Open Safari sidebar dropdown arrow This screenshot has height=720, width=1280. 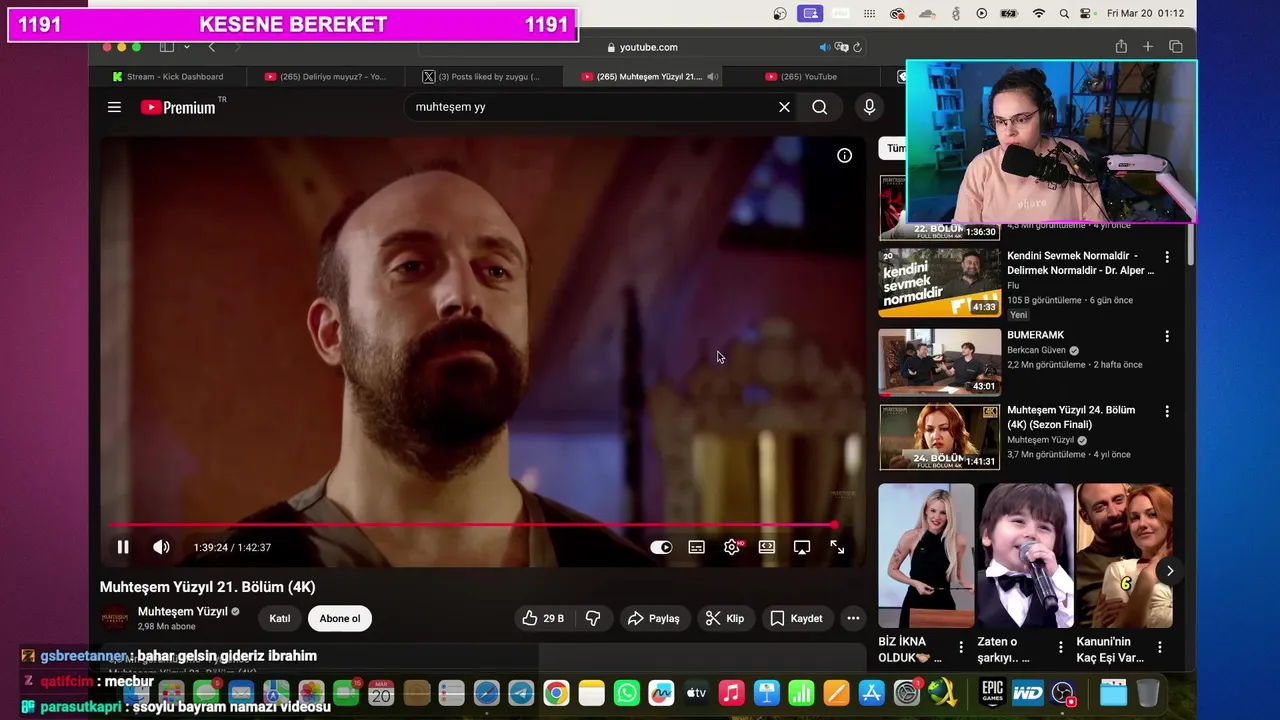click(x=186, y=47)
